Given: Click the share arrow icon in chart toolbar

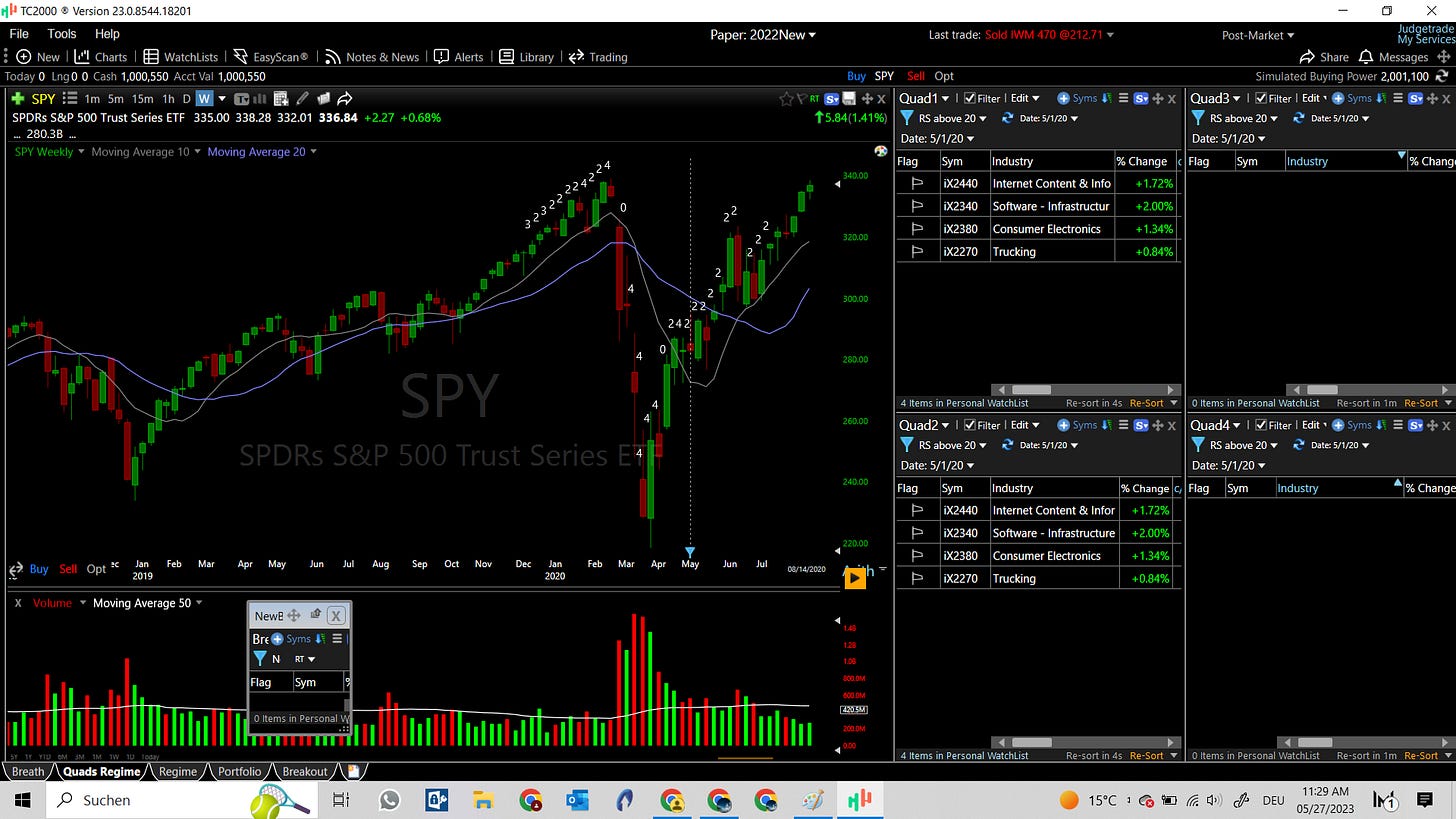Looking at the screenshot, I should pos(344,99).
